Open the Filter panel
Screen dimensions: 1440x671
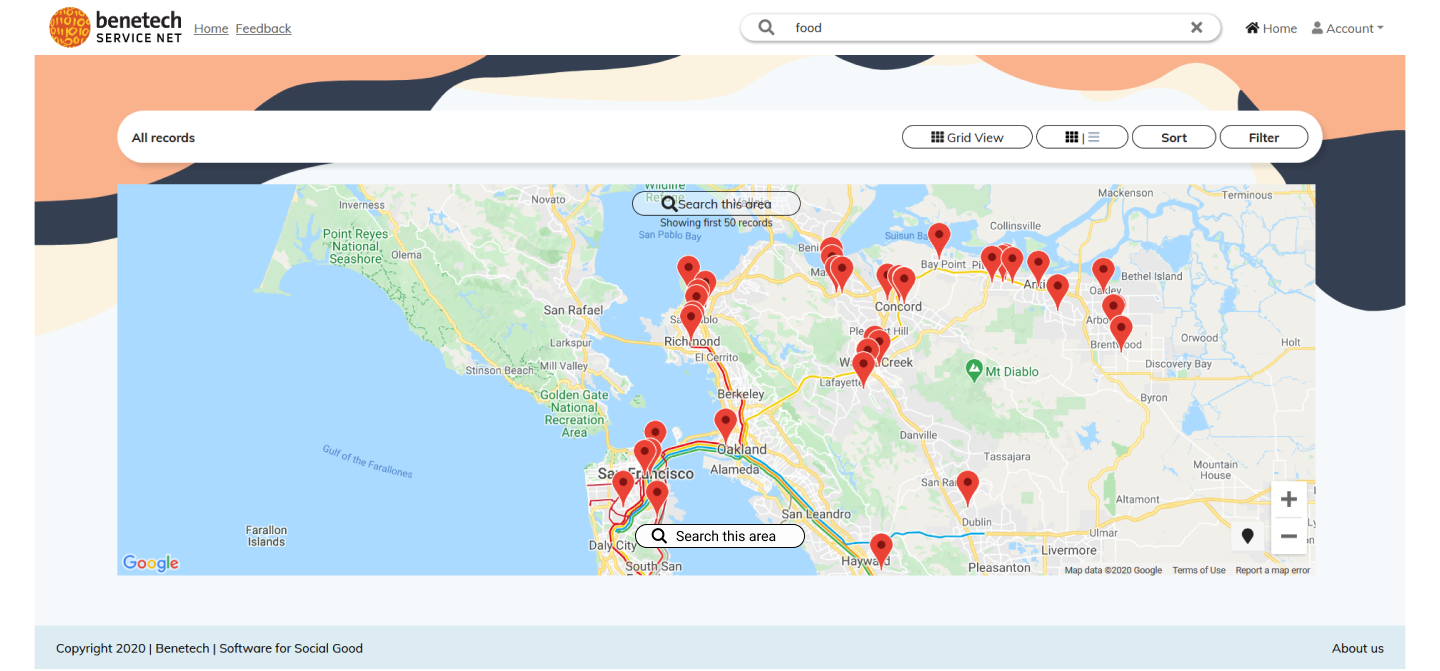(x=1264, y=137)
